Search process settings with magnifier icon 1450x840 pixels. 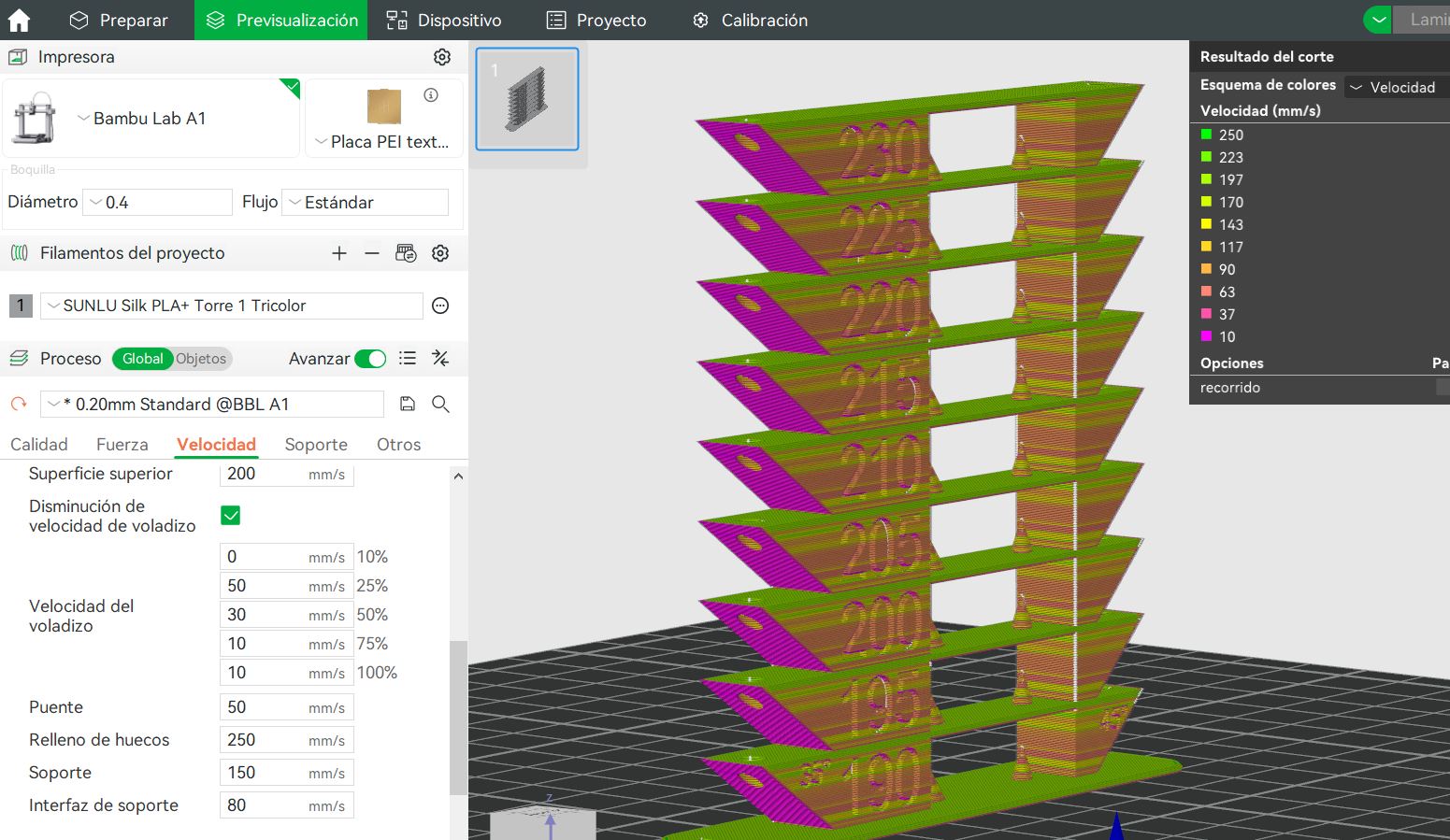(440, 404)
